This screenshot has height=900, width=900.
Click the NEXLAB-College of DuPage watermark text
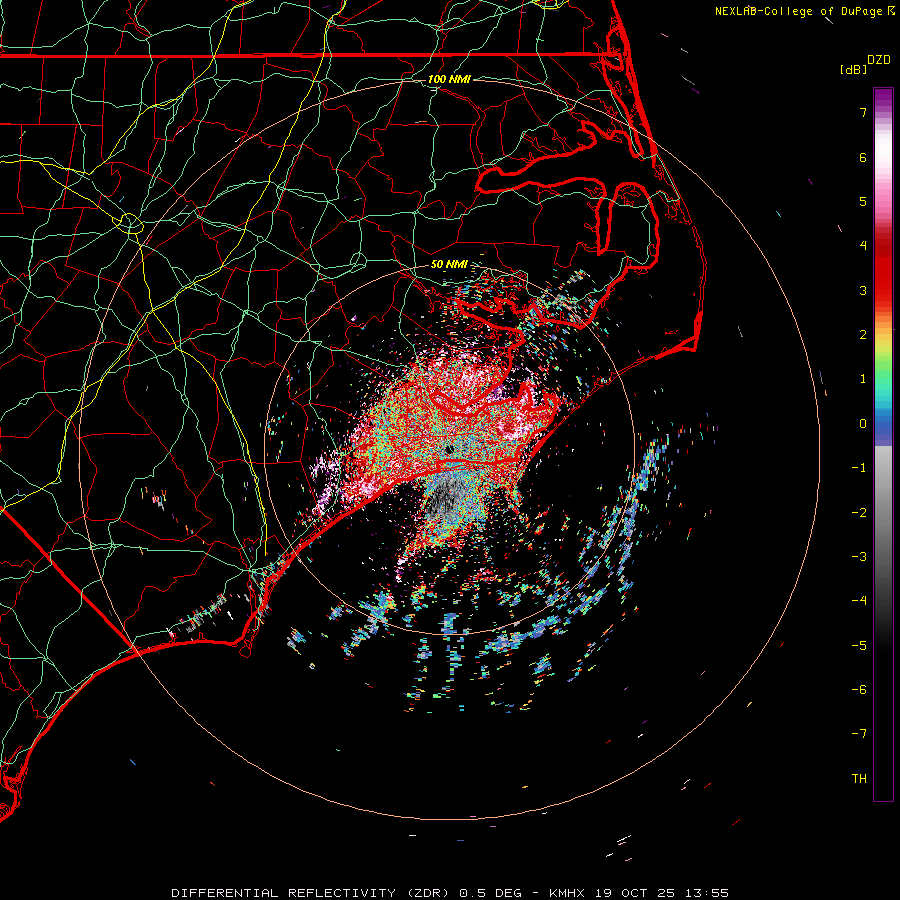coord(804,11)
